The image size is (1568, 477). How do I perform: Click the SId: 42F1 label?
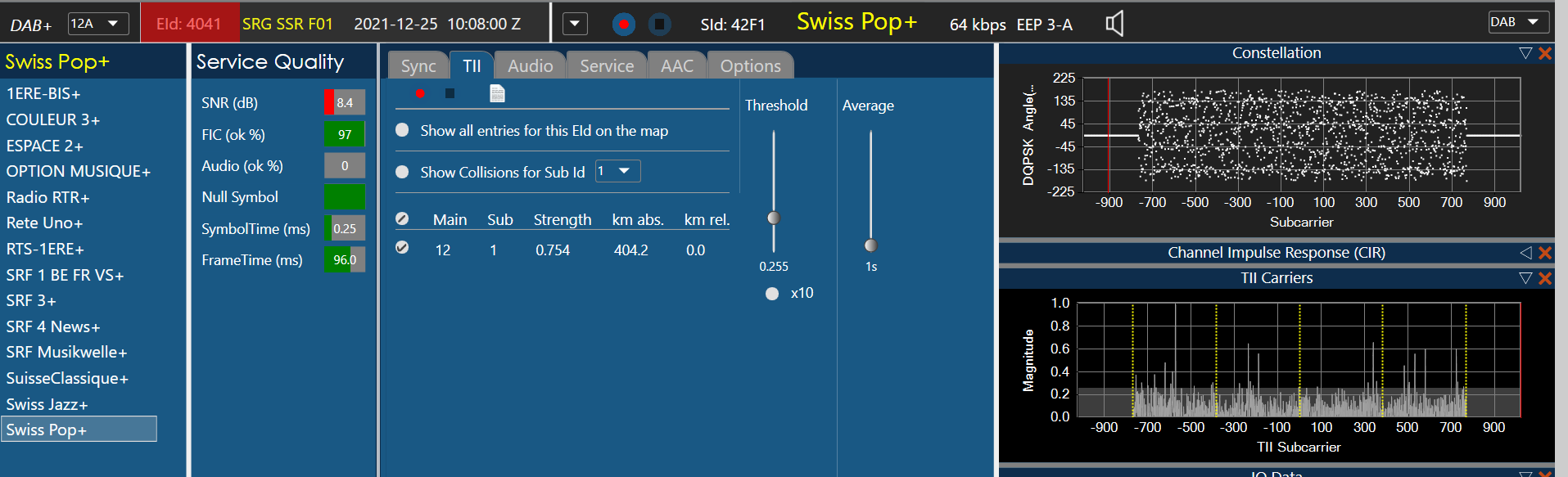733,25
